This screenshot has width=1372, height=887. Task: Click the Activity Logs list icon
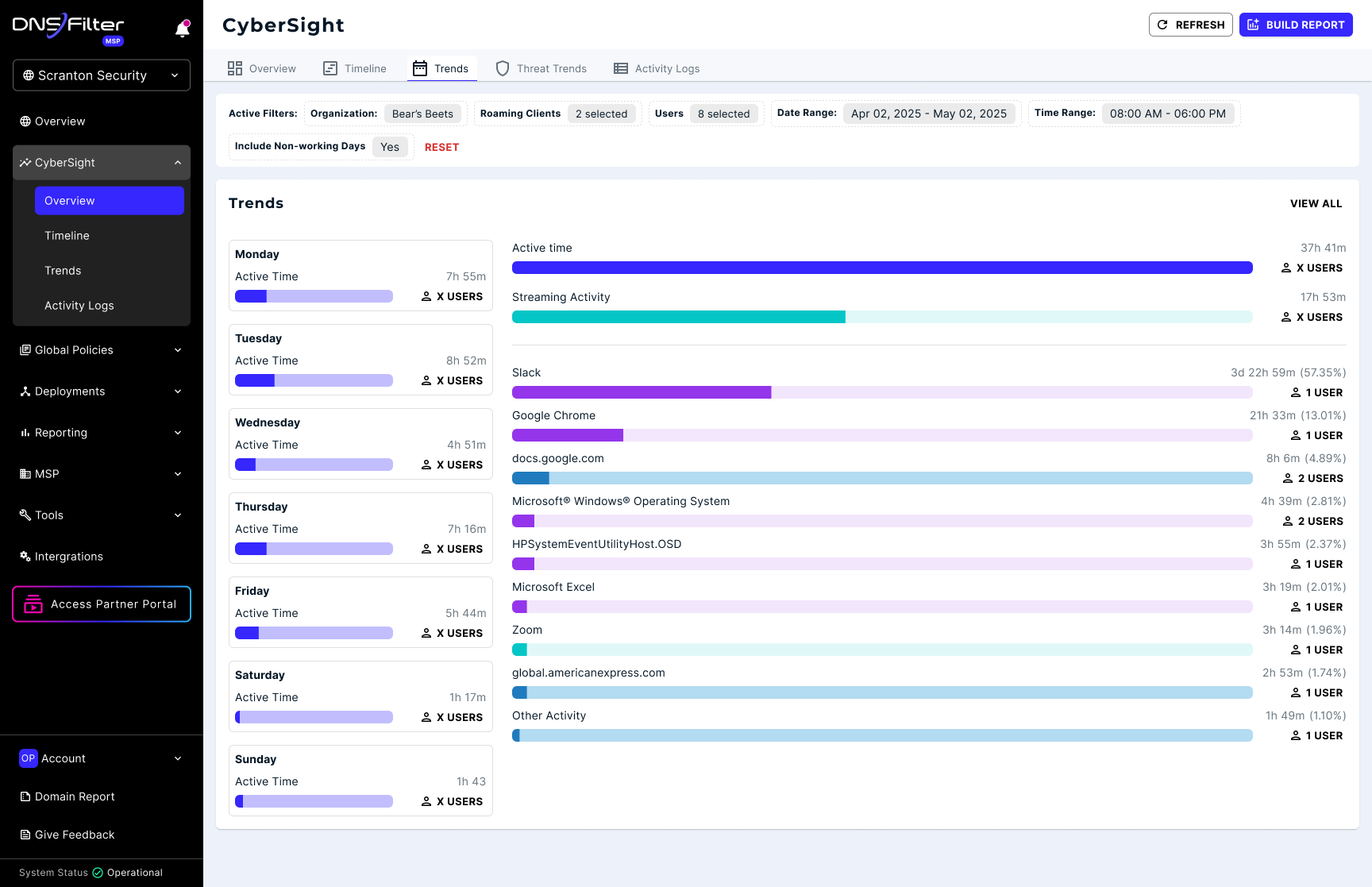click(621, 68)
